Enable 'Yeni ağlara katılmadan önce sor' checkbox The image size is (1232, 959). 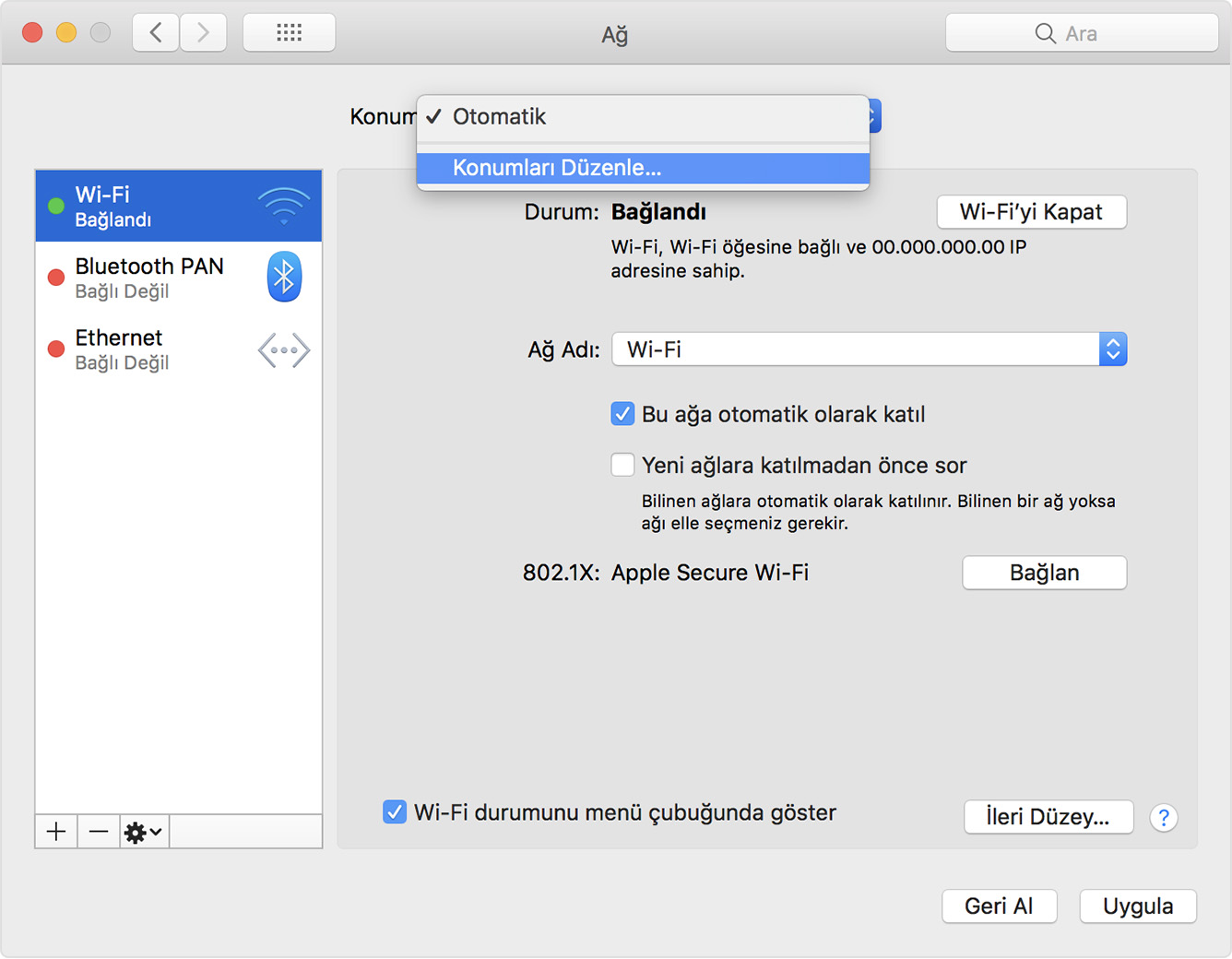[x=622, y=465]
